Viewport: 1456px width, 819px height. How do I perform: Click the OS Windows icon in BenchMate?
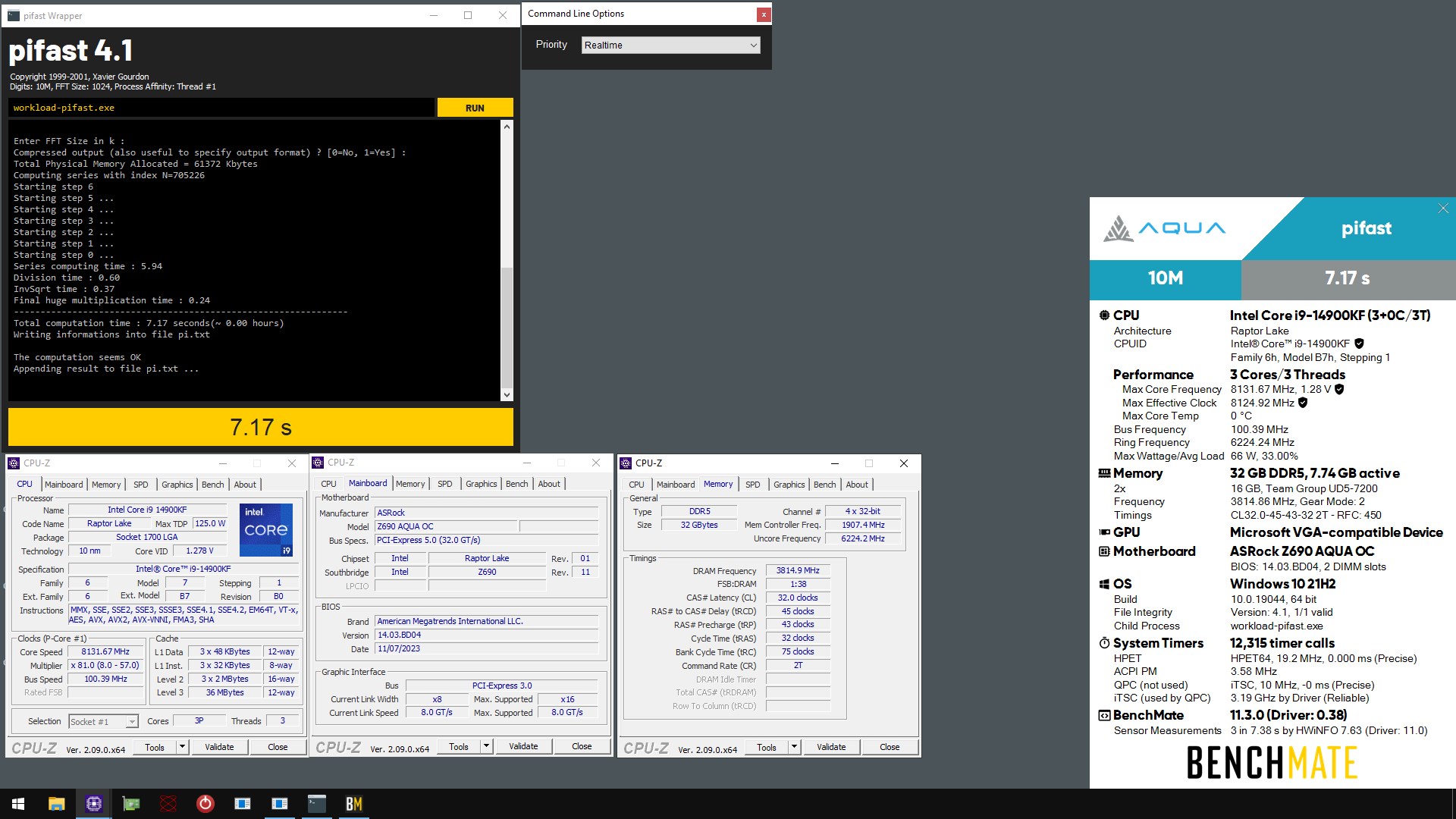pyautogui.click(x=1104, y=584)
